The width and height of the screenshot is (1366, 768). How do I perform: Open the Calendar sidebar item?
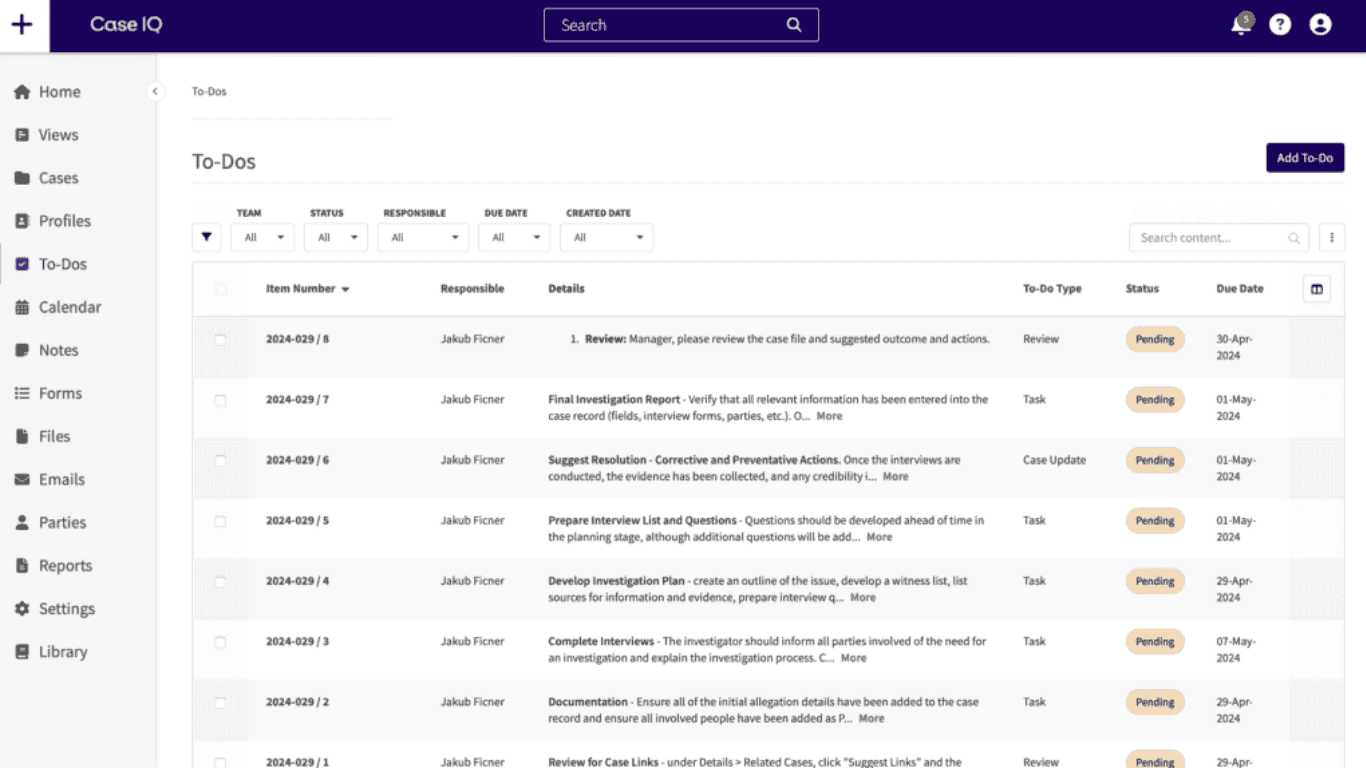[69, 307]
